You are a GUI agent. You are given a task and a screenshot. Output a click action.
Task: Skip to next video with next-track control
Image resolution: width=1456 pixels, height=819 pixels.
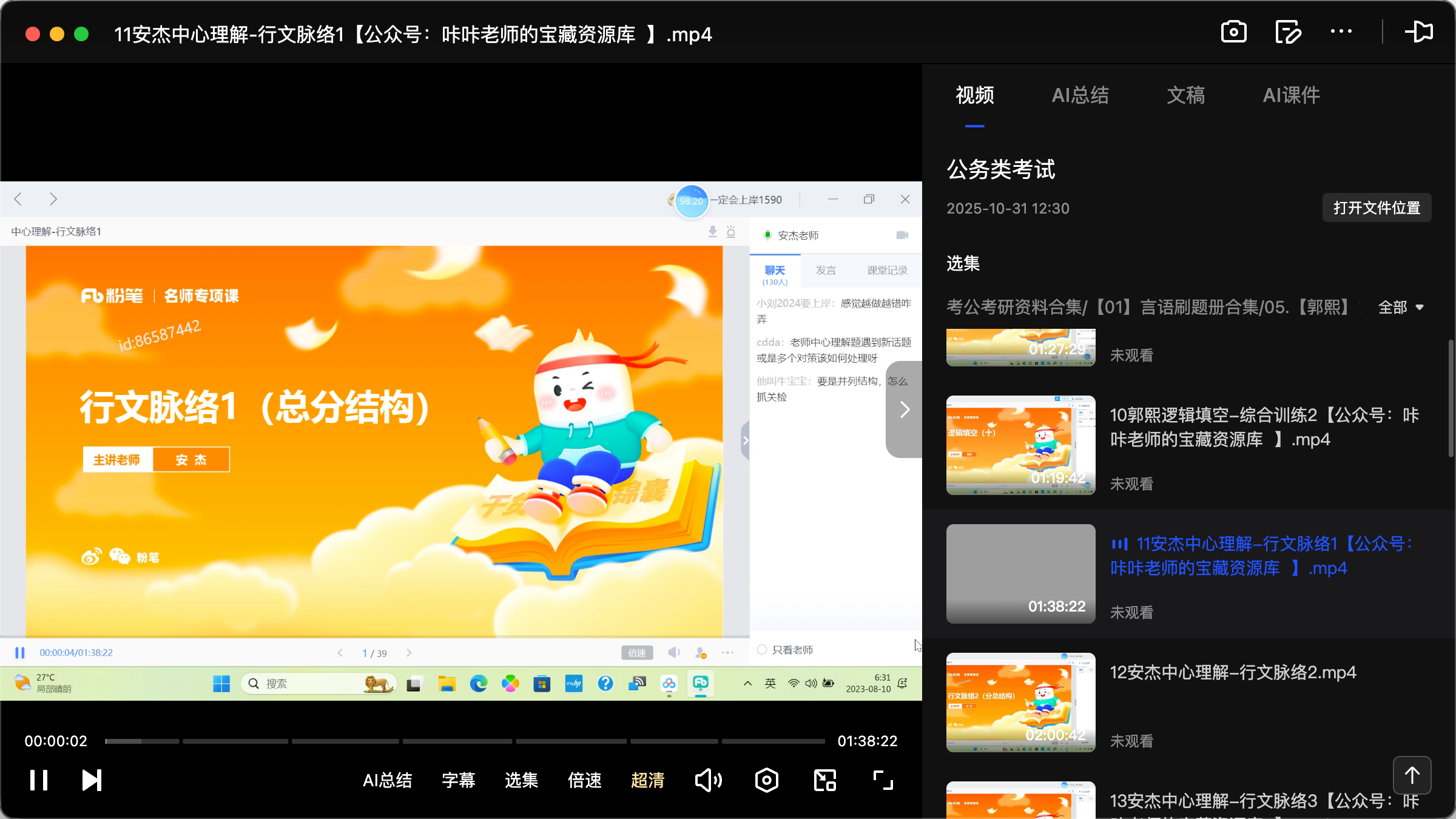[91, 780]
